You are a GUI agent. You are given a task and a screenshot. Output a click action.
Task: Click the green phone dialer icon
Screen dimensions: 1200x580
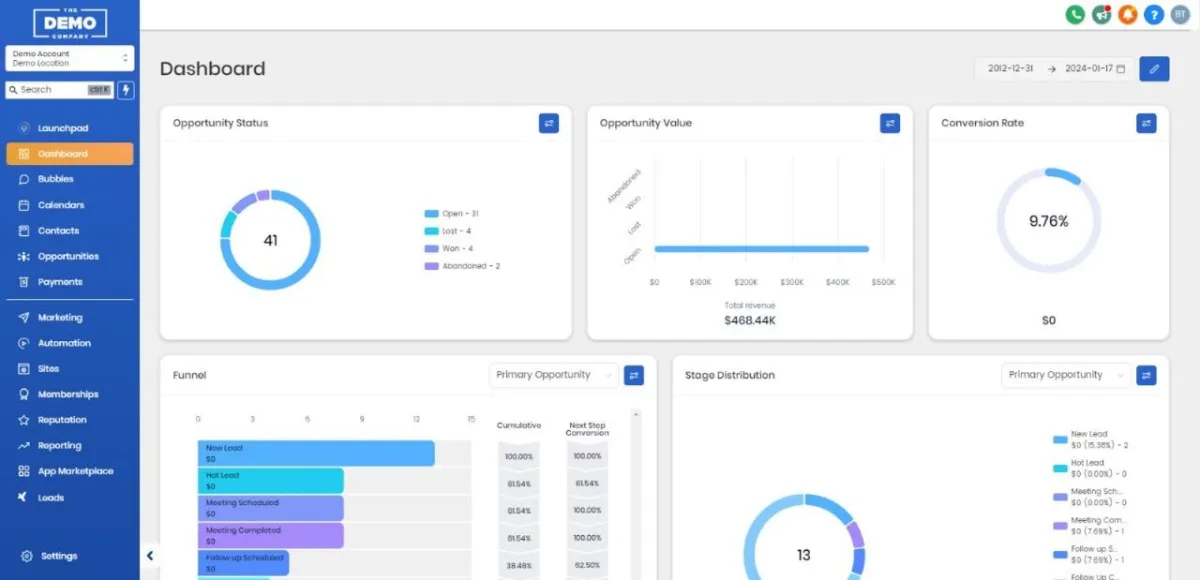click(x=1075, y=15)
